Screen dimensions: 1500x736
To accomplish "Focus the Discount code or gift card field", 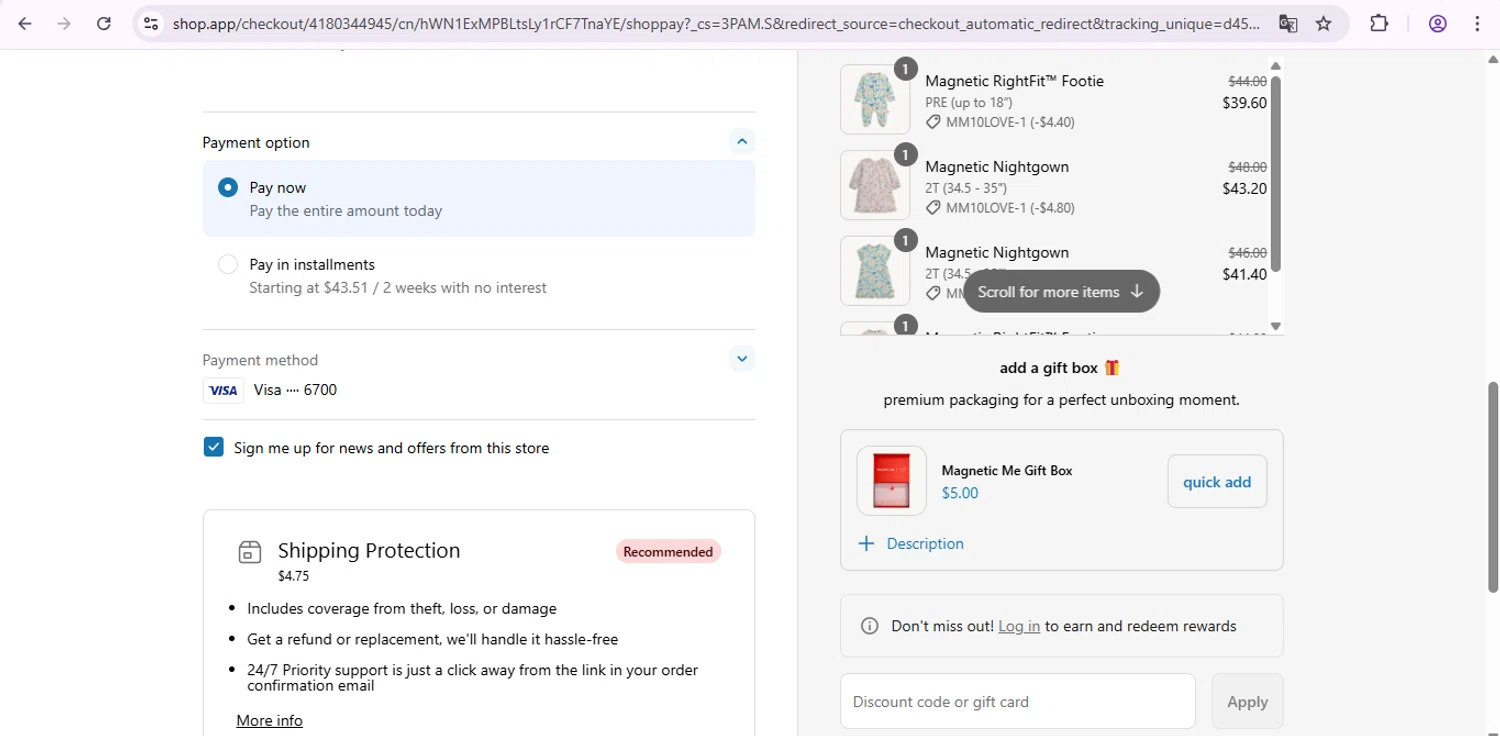I will click(x=1017, y=701).
